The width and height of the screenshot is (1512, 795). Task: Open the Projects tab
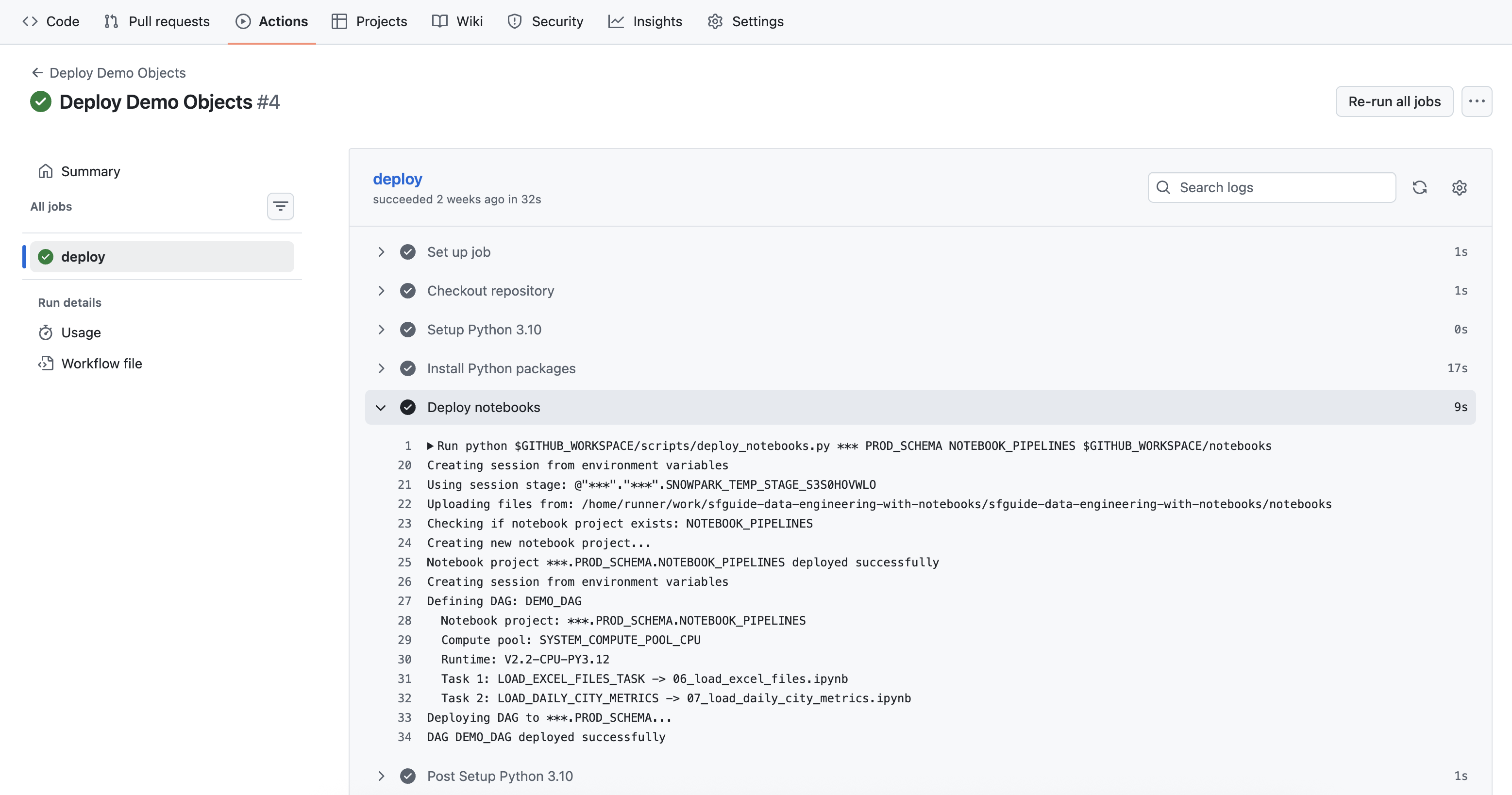[369, 22]
